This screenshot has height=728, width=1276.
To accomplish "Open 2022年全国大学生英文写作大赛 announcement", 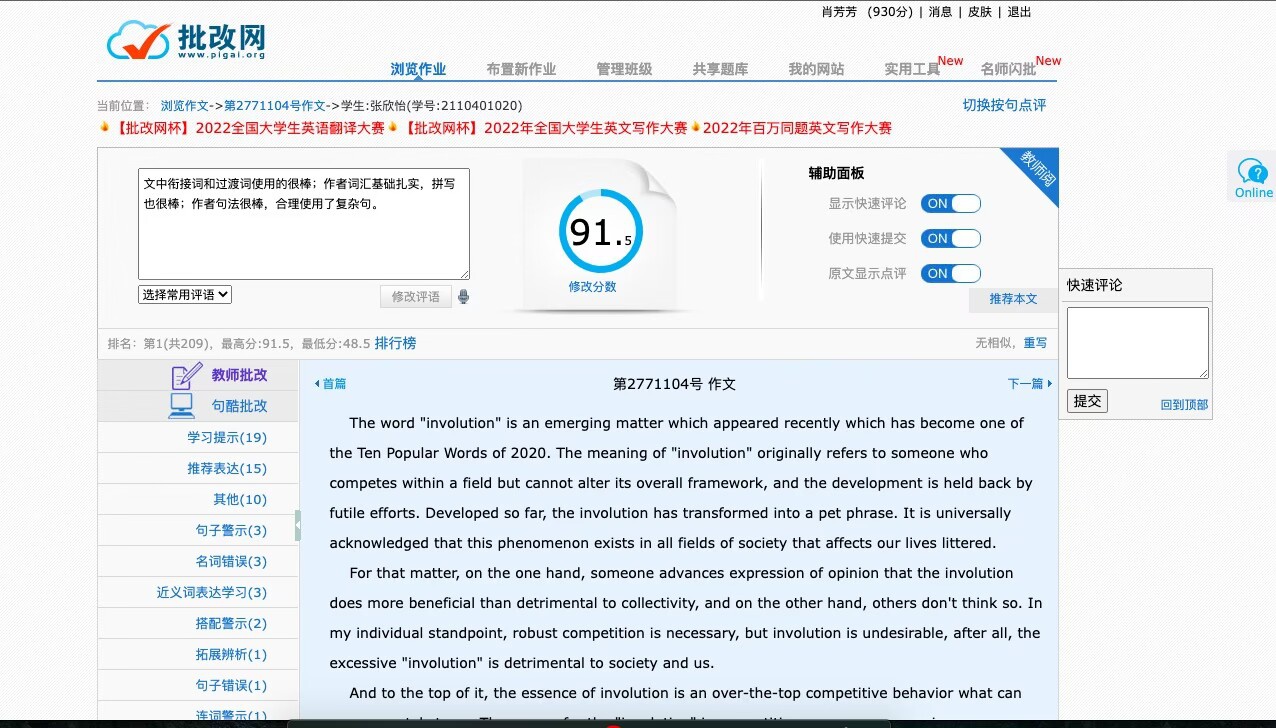I will click(546, 128).
